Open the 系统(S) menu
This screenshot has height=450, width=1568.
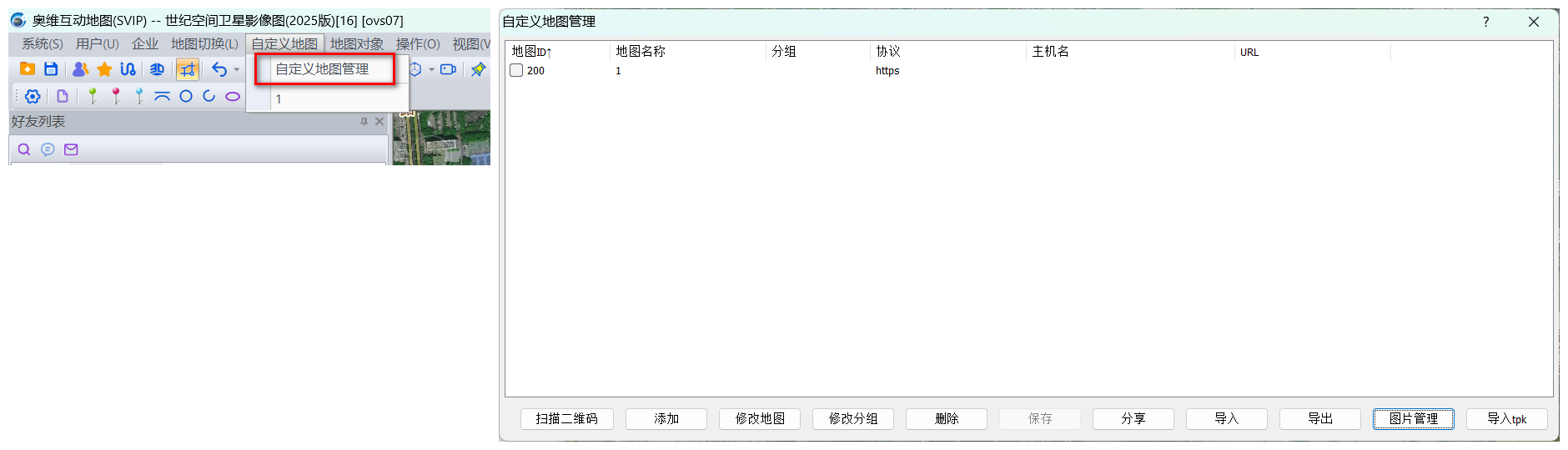tap(43, 44)
